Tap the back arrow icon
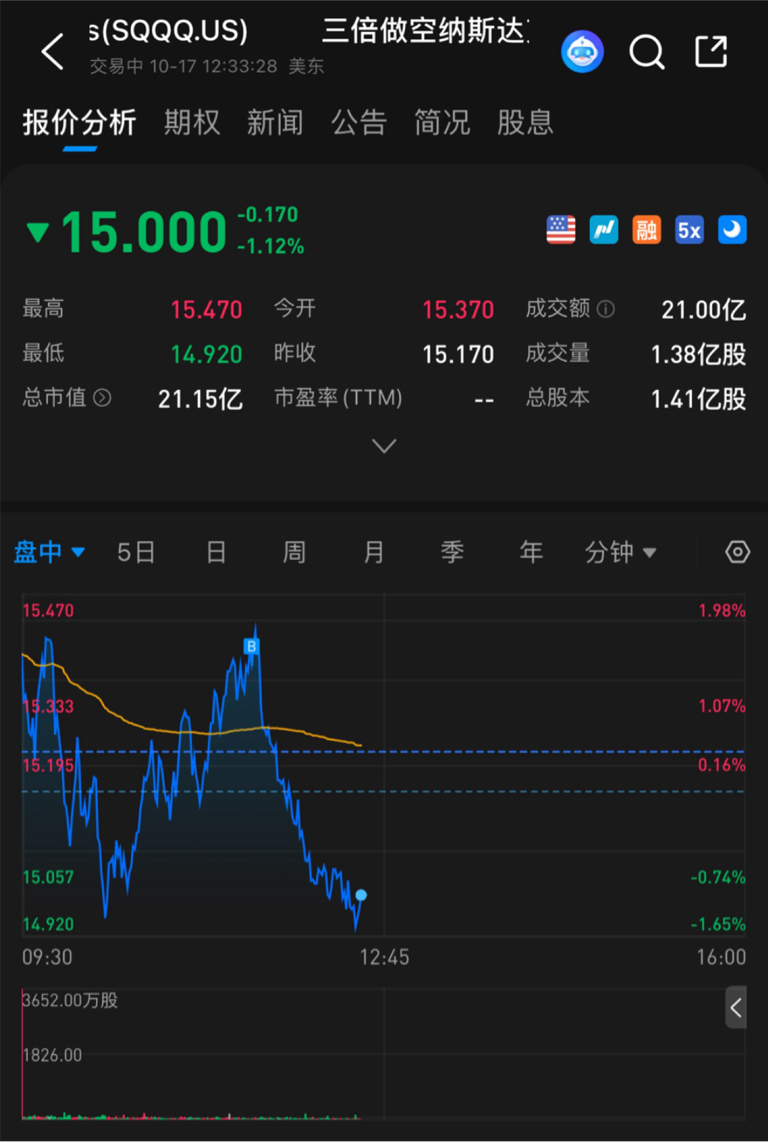Viewport: 768px width, 1142px height. (52, 52)
